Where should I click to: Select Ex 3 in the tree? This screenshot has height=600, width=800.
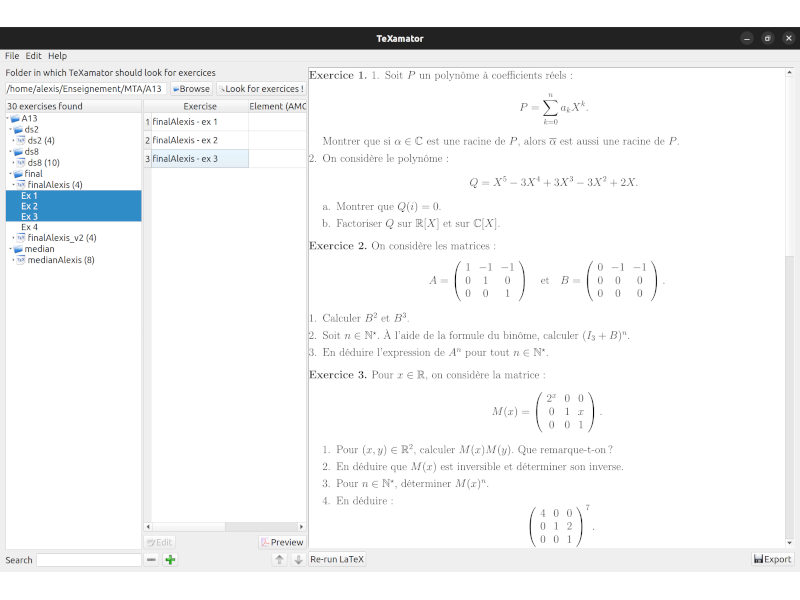click(x=73, y=216)
